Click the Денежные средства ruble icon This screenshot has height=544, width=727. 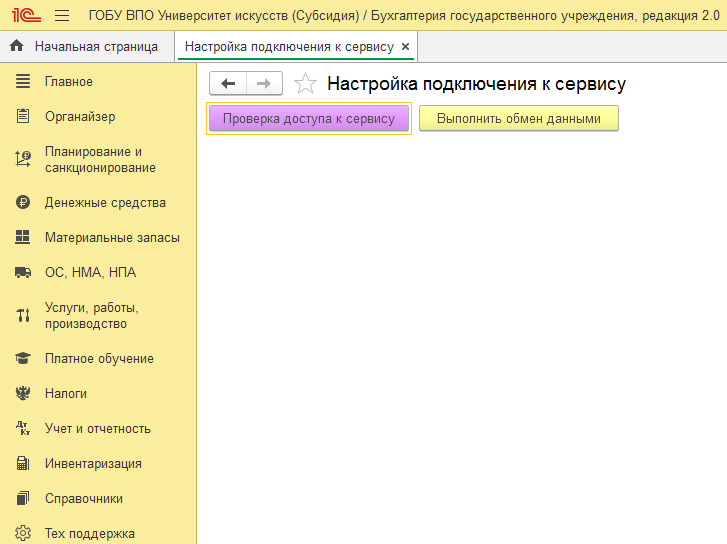pos(23,202)
